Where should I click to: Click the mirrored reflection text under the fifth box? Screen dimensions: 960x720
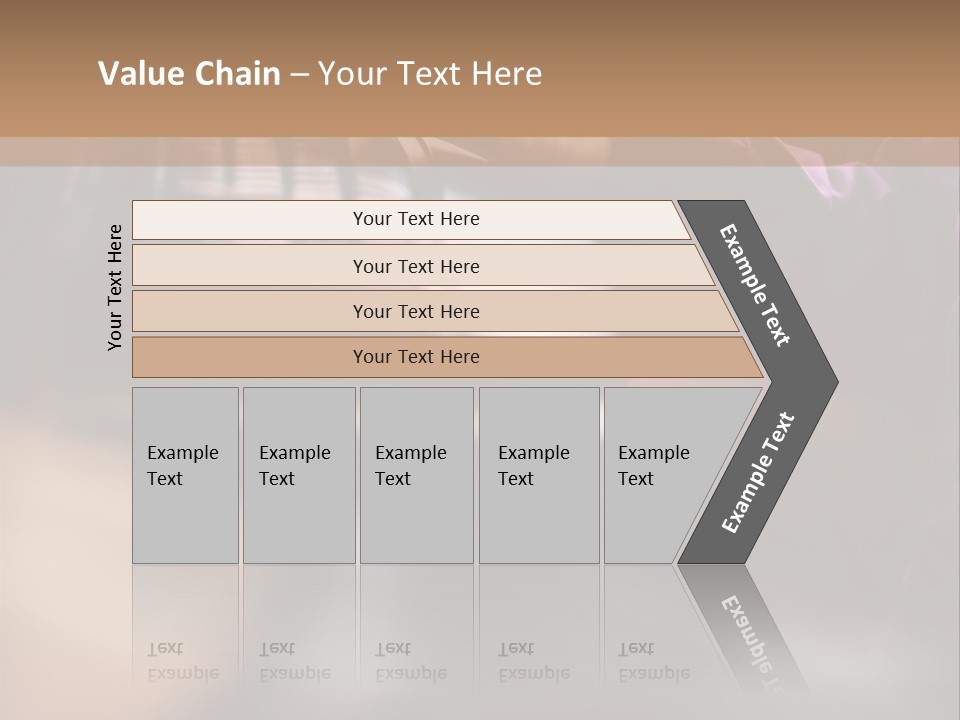pos(653,661)
